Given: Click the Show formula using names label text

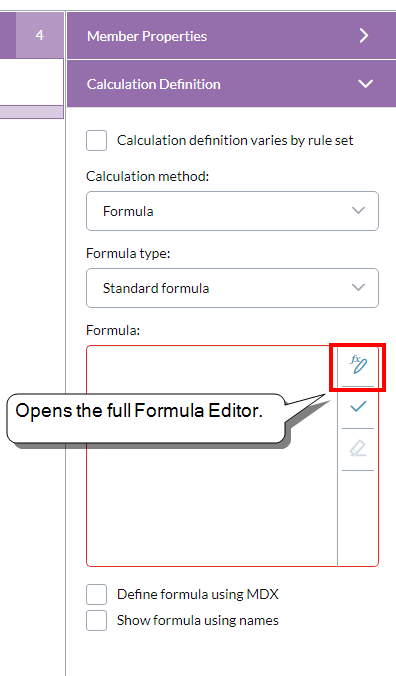Looking at the screenshot, I should 198,620.
